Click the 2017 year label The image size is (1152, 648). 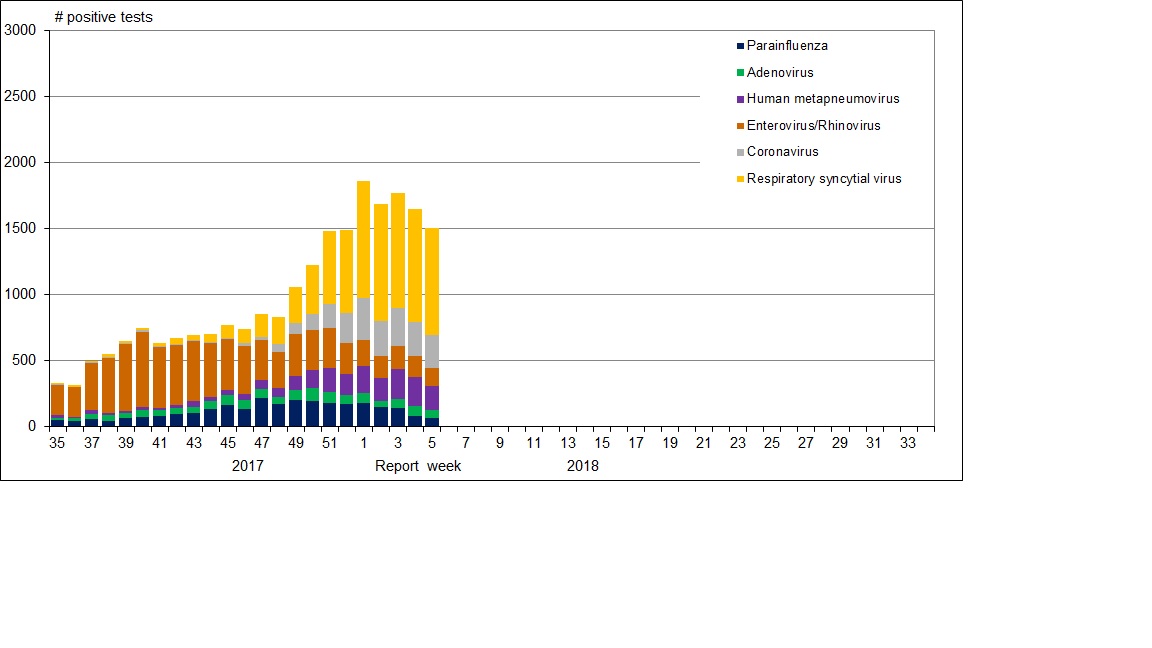(x=247, y=466)
